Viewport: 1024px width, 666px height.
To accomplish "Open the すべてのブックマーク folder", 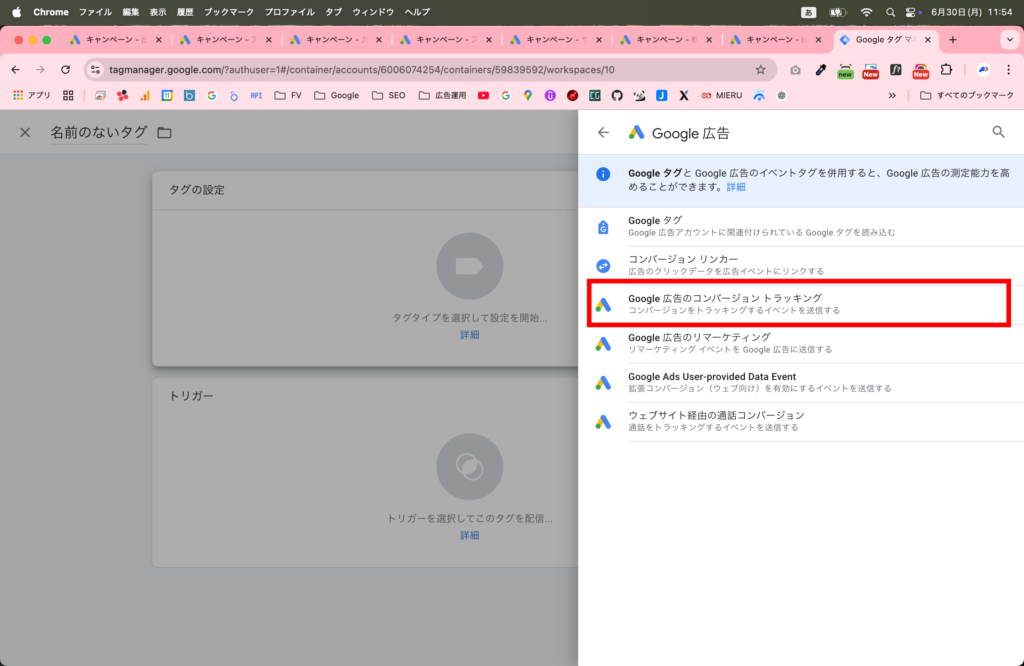I will 967,95.
